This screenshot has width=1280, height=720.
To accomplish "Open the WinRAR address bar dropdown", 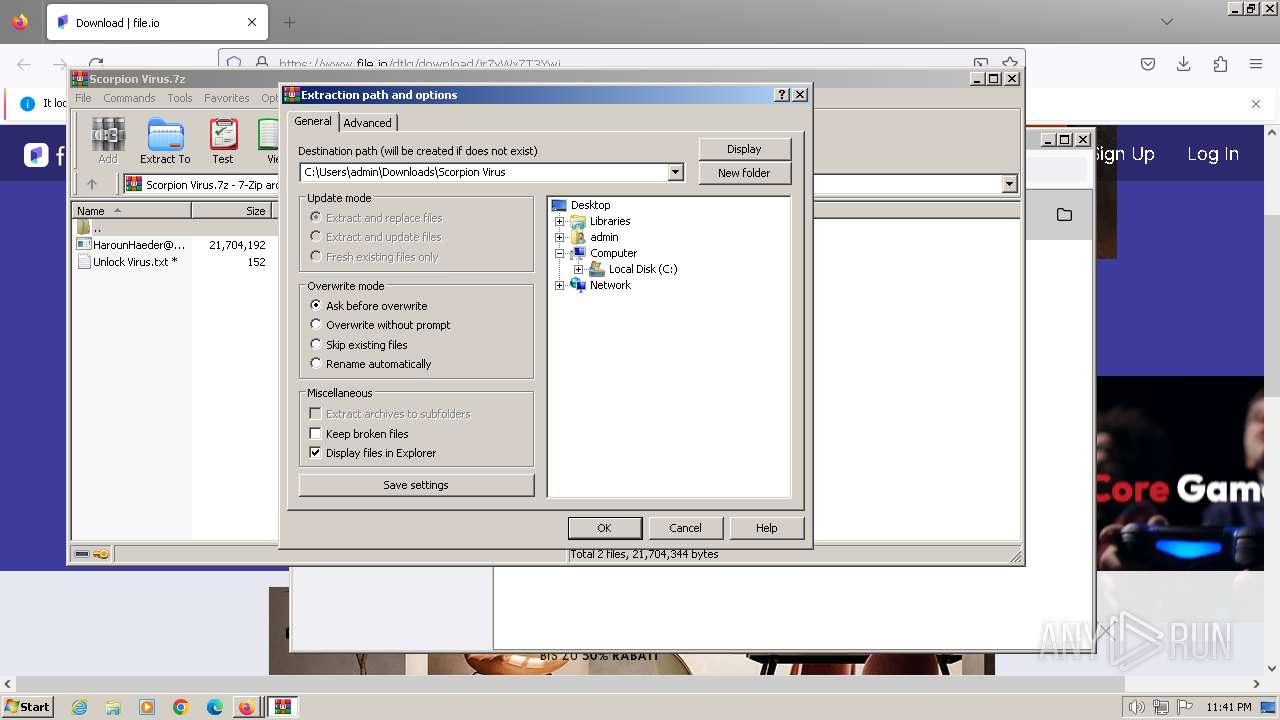I will (x=1009, y=184).
